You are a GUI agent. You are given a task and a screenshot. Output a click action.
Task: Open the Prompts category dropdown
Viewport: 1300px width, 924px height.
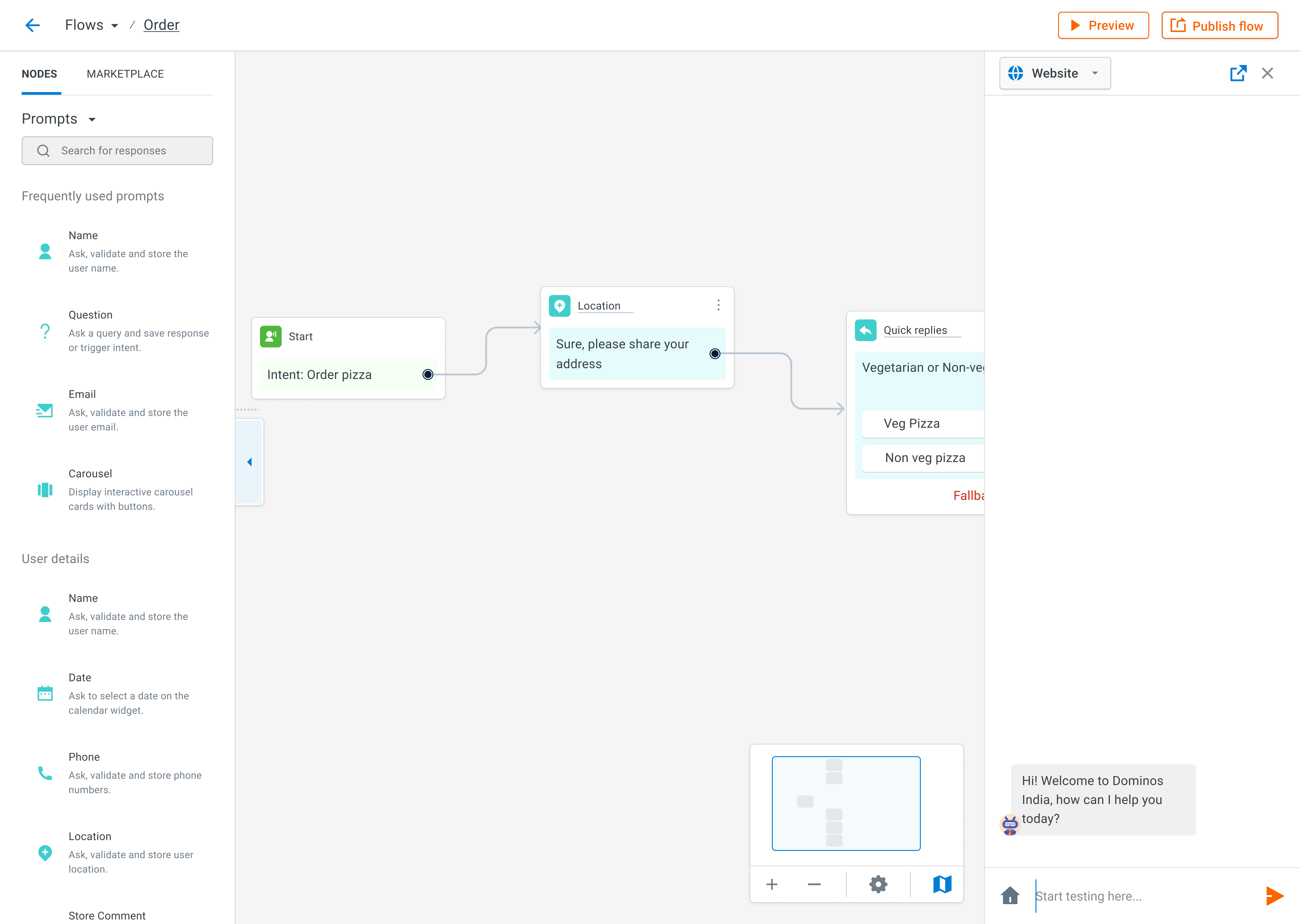tap(92, 120)
